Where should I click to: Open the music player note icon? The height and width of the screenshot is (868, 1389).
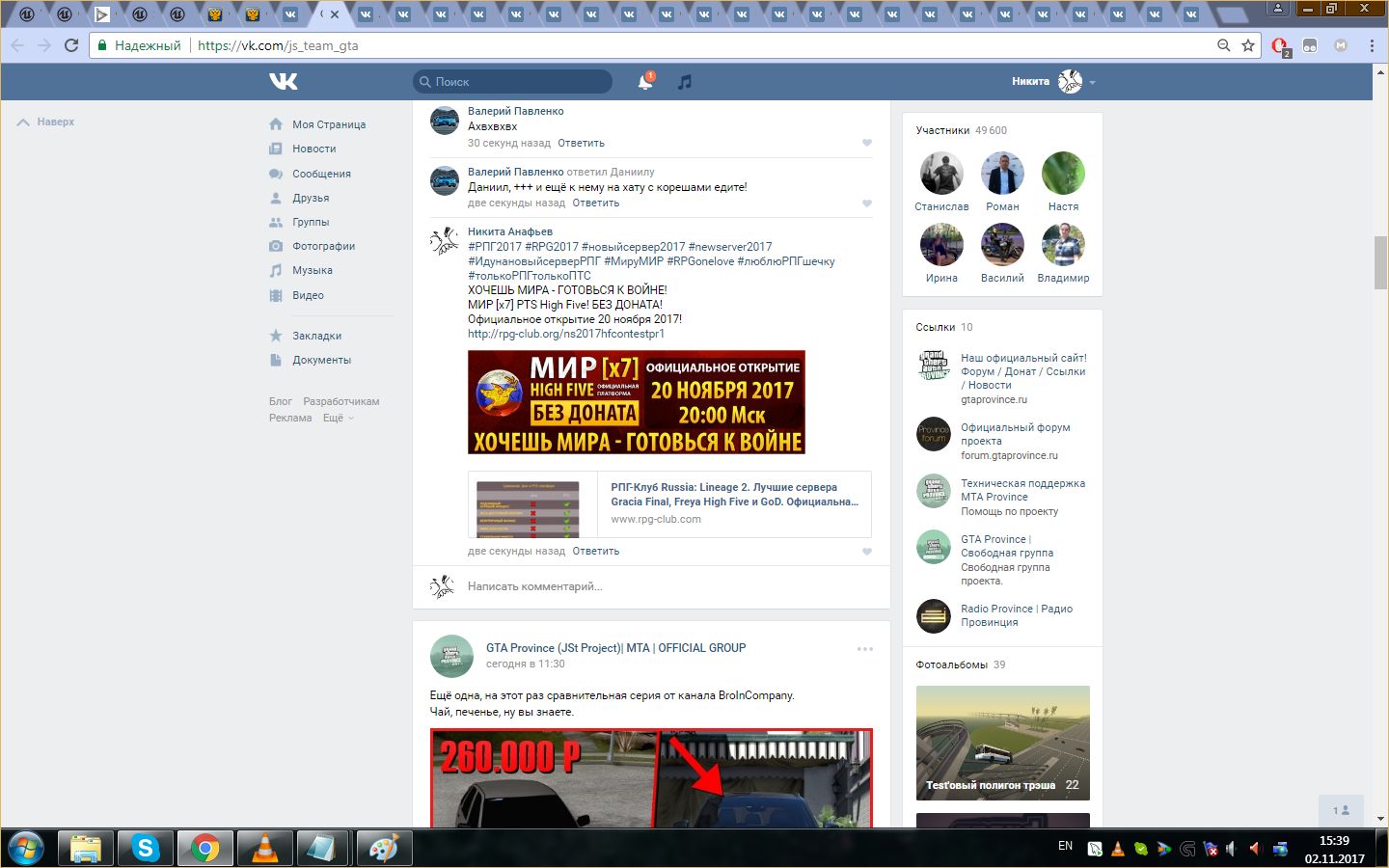pyautogui.click(x=685, y=82)
